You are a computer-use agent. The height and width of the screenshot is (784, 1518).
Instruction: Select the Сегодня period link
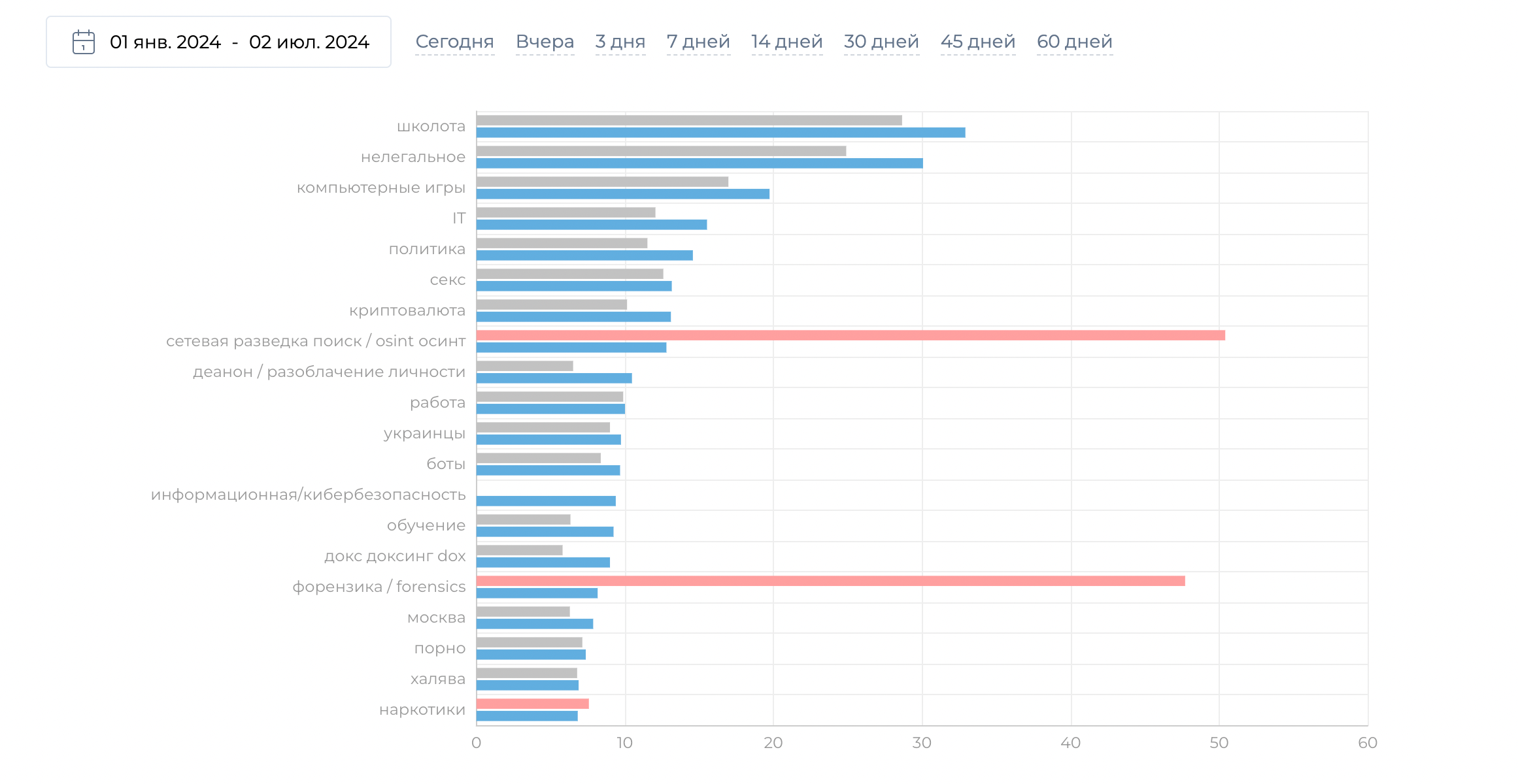coord(455,42)
